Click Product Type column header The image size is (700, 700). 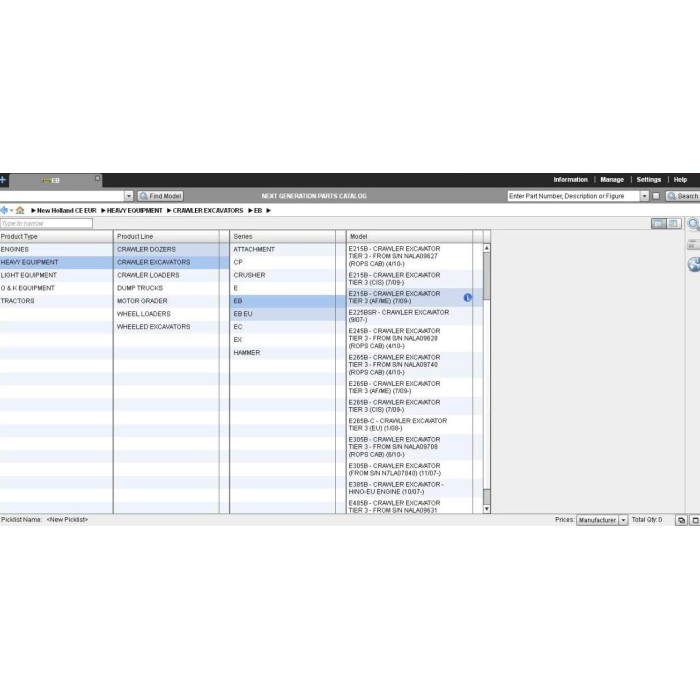click(x=56, y=237)
